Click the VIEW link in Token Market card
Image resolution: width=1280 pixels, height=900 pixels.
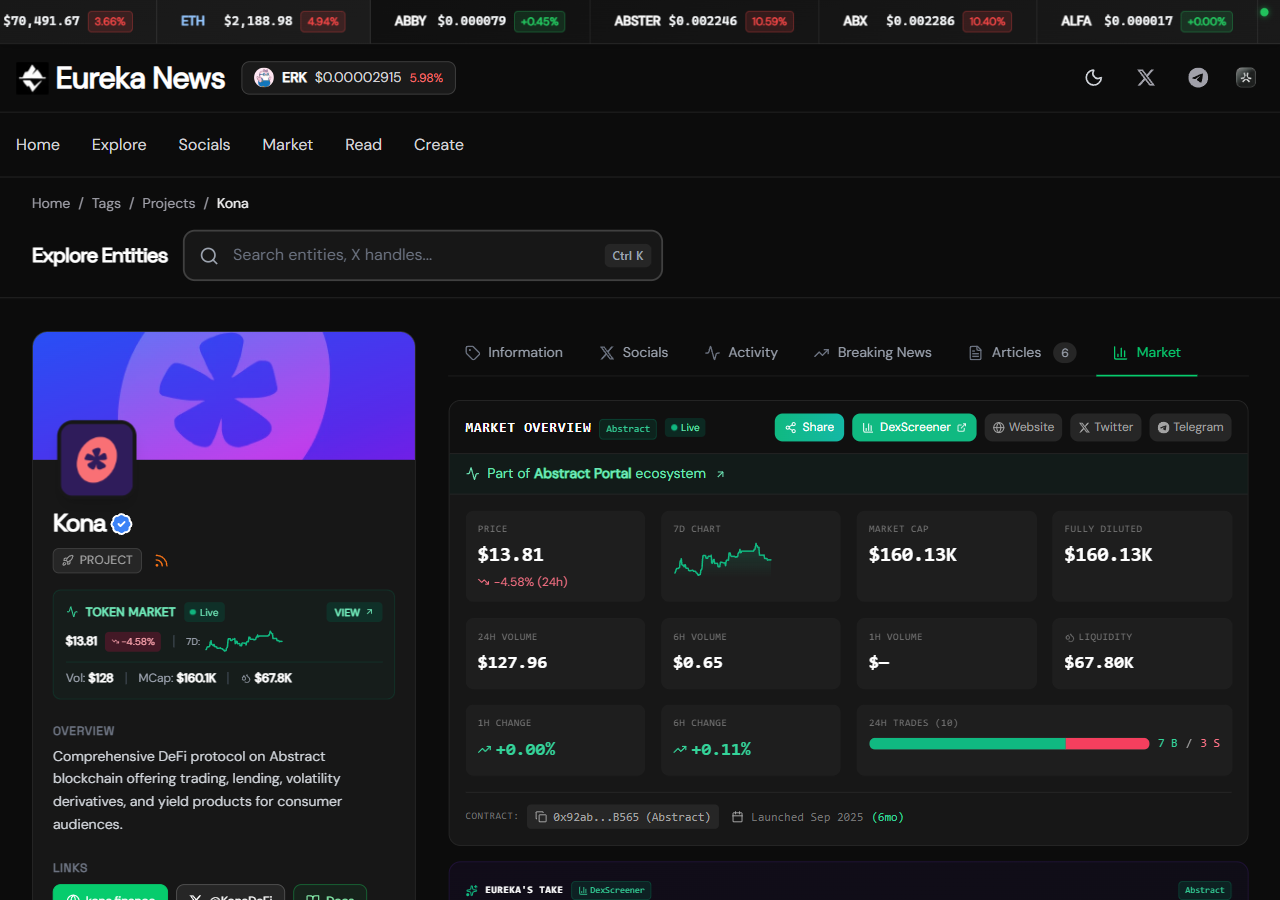click(354, 611)
